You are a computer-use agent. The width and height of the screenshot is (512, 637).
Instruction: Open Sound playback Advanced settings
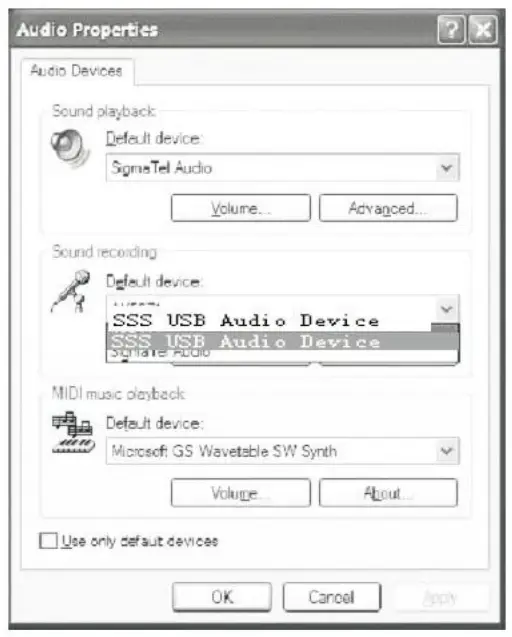(x=388, y=208)
